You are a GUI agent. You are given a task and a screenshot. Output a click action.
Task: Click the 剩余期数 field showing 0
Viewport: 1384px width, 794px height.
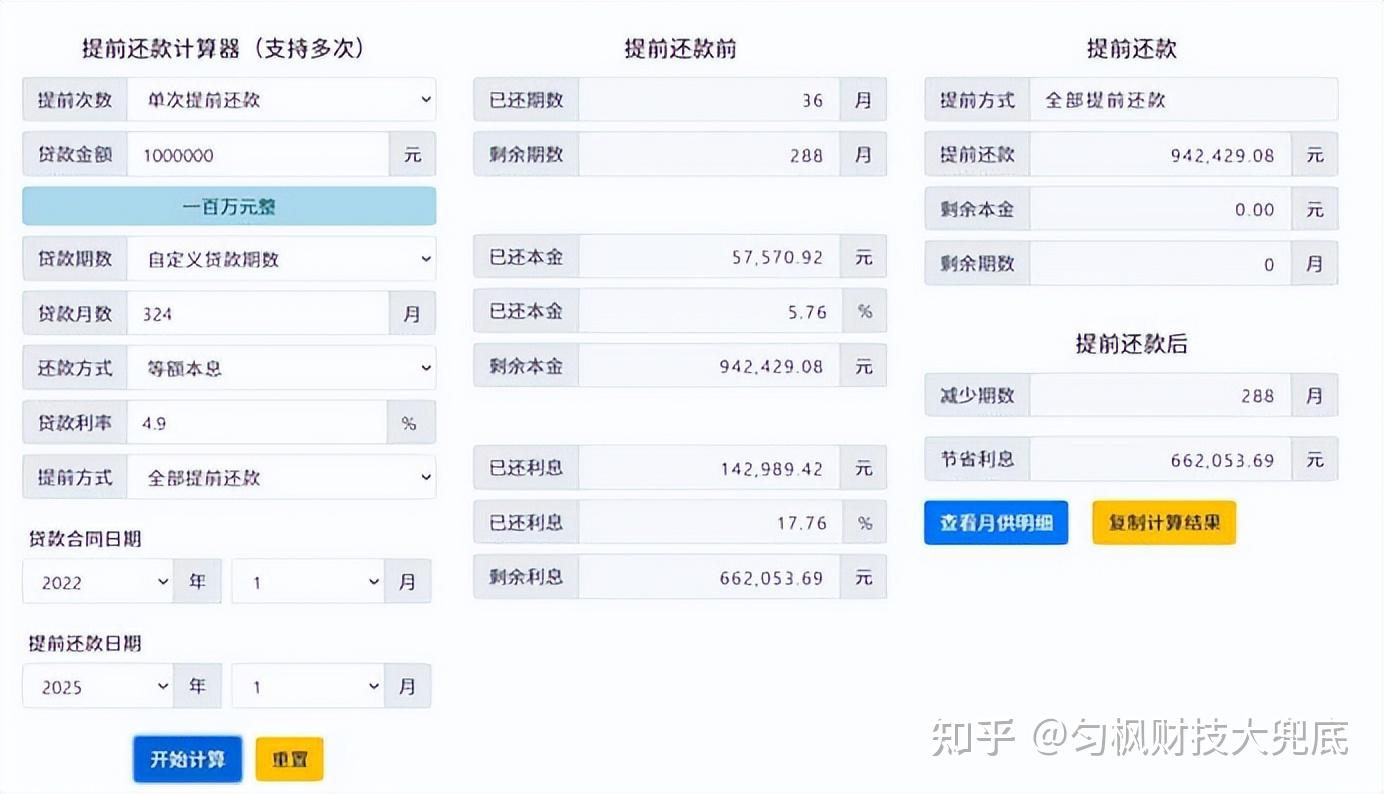(x=1161, y=264)
